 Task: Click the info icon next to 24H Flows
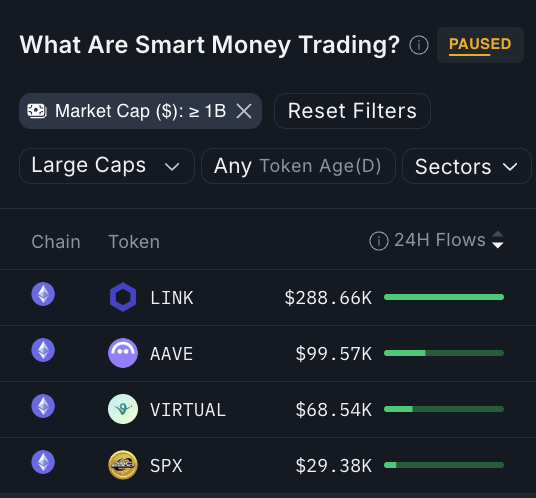(x=379, y=241)
